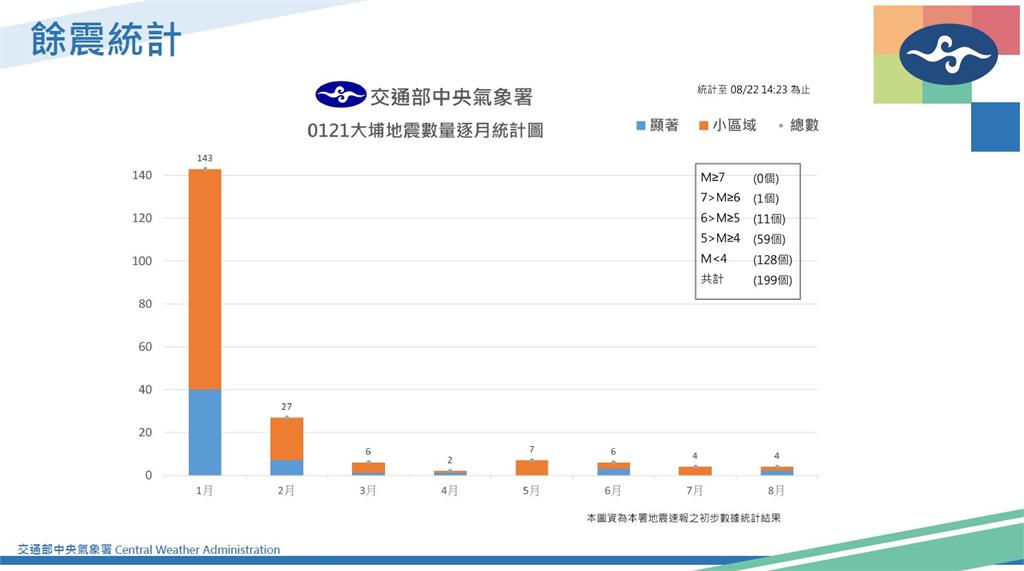Click the M<4 (128個) row
The width and height of the screenshot is (1024, 571).
tap(746, 259)
